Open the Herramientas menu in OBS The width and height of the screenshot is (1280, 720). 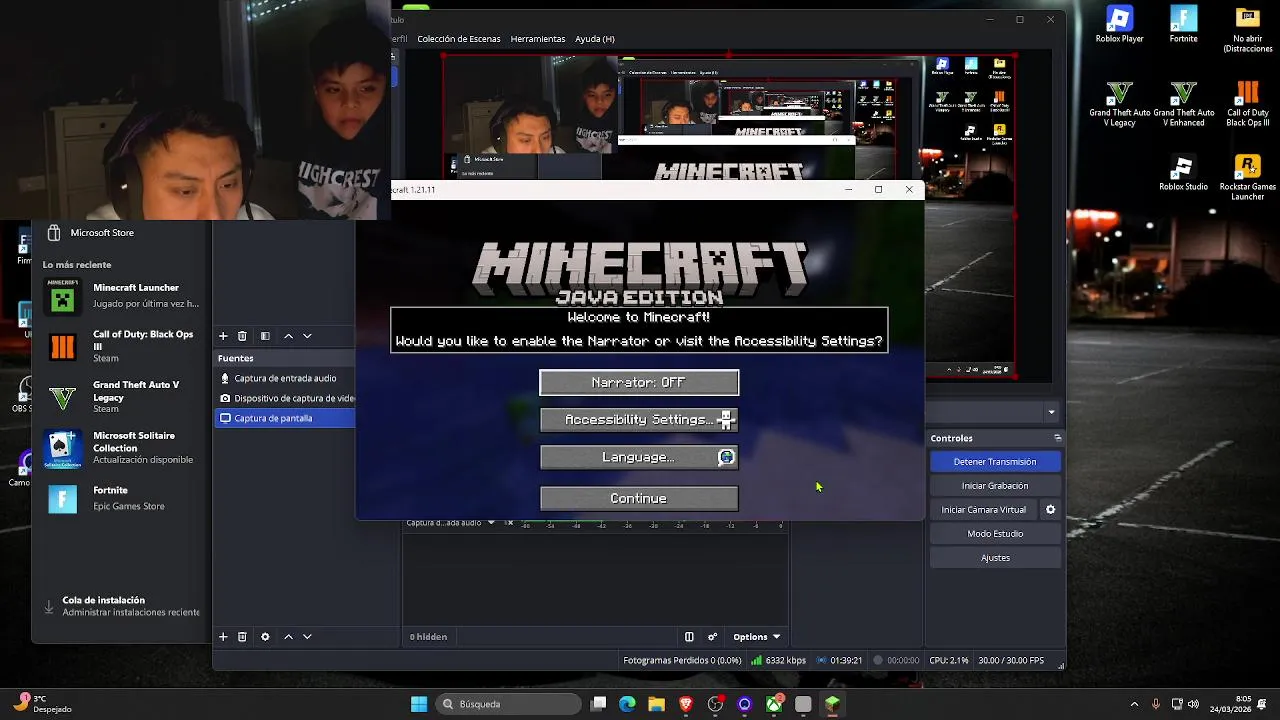538,39
